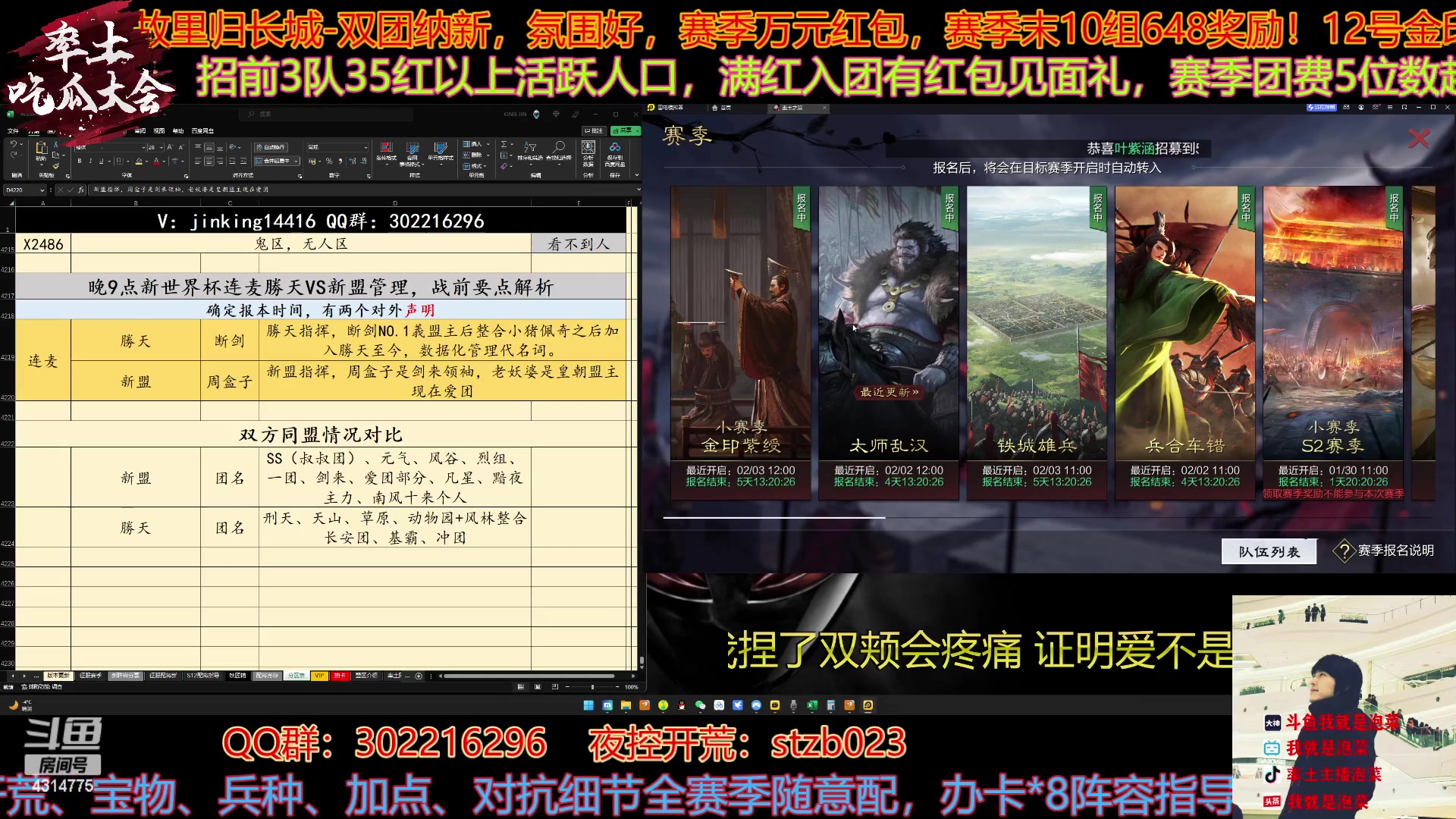Expand the Excel formula bar chevron

point(637,190)
